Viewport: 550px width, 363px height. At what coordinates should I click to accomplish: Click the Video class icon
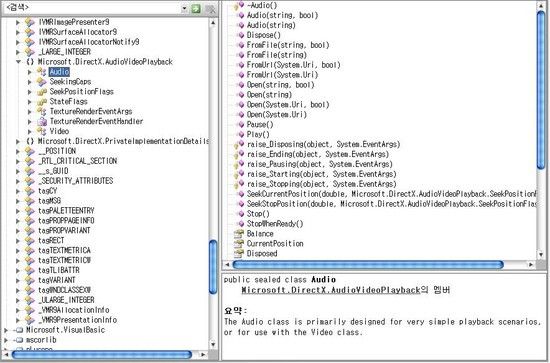coord(42,132)
